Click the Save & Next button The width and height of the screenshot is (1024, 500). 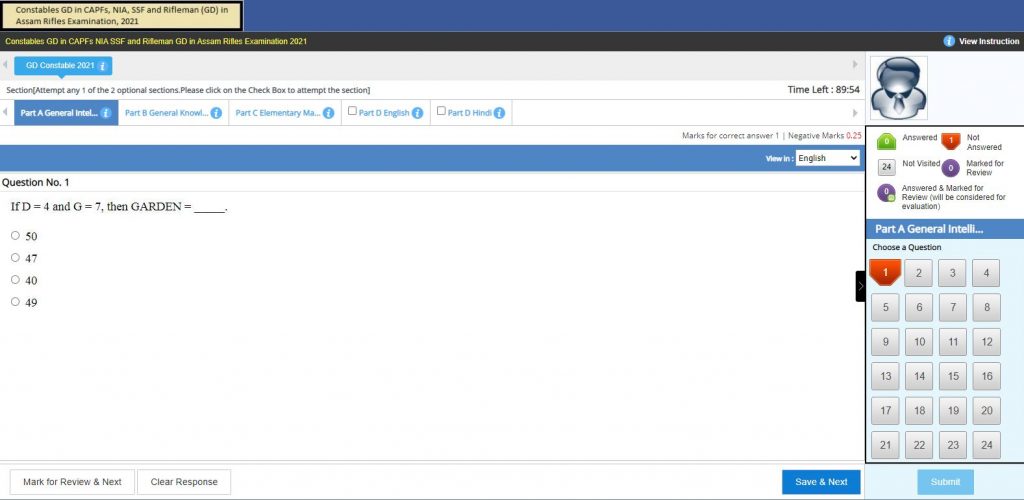[x=821, y=482]
